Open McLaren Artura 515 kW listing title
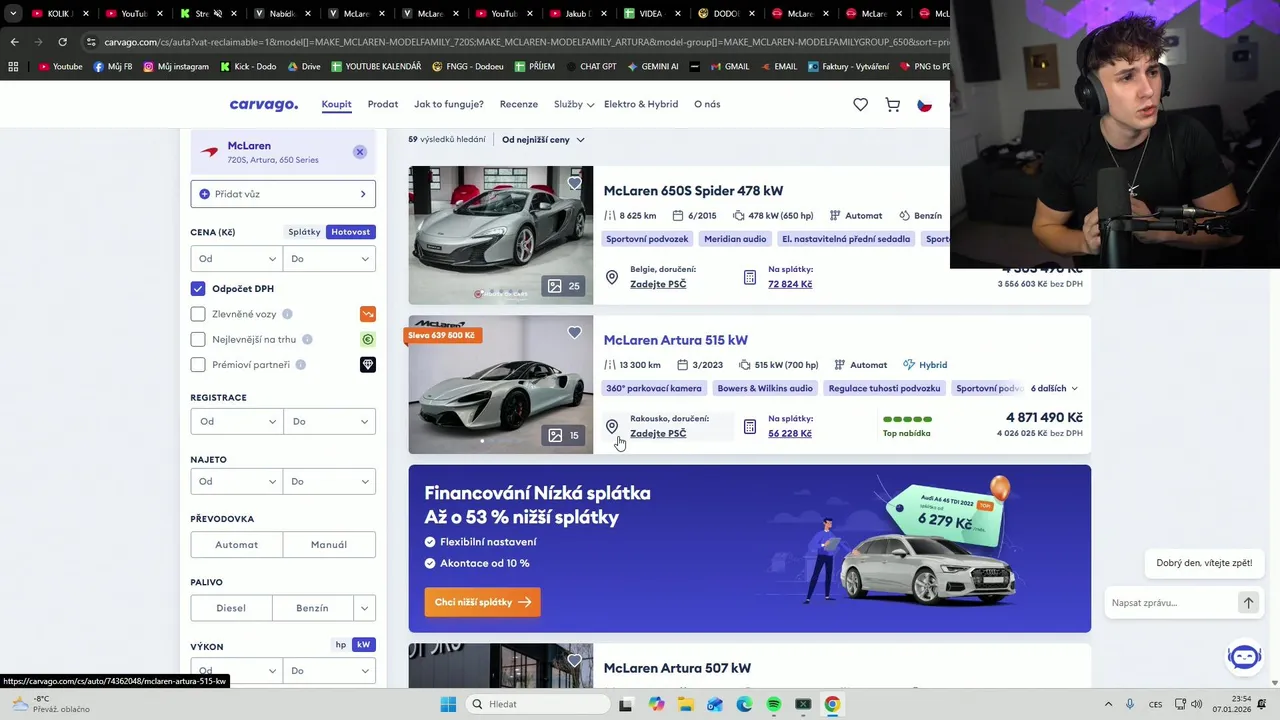The width and height of the screenshot is (1280, 720). click(675, 340)
